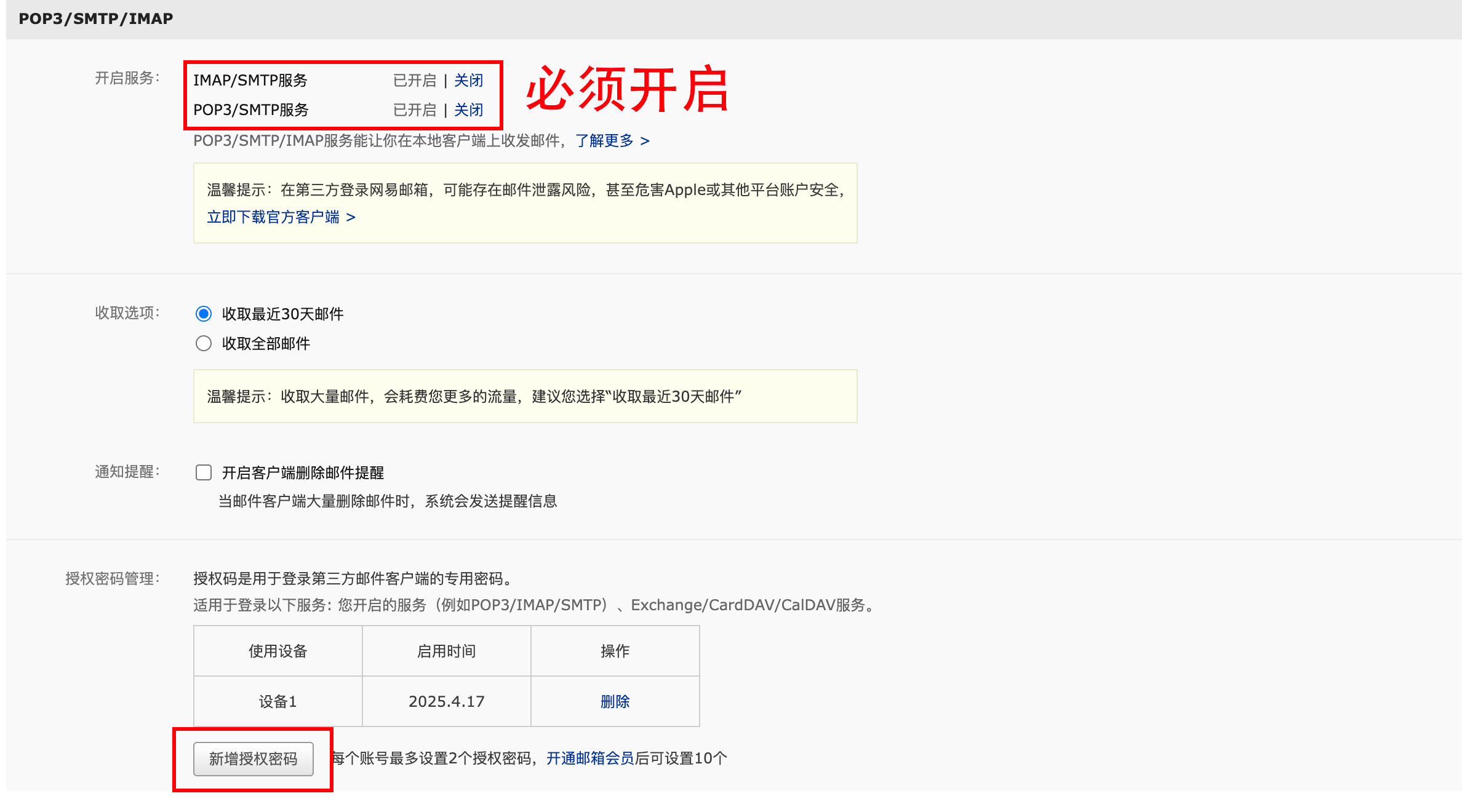Click the 2025.4.17 enable date cell
Screen dimensions: 1462x812
click(x=446, y=701)
